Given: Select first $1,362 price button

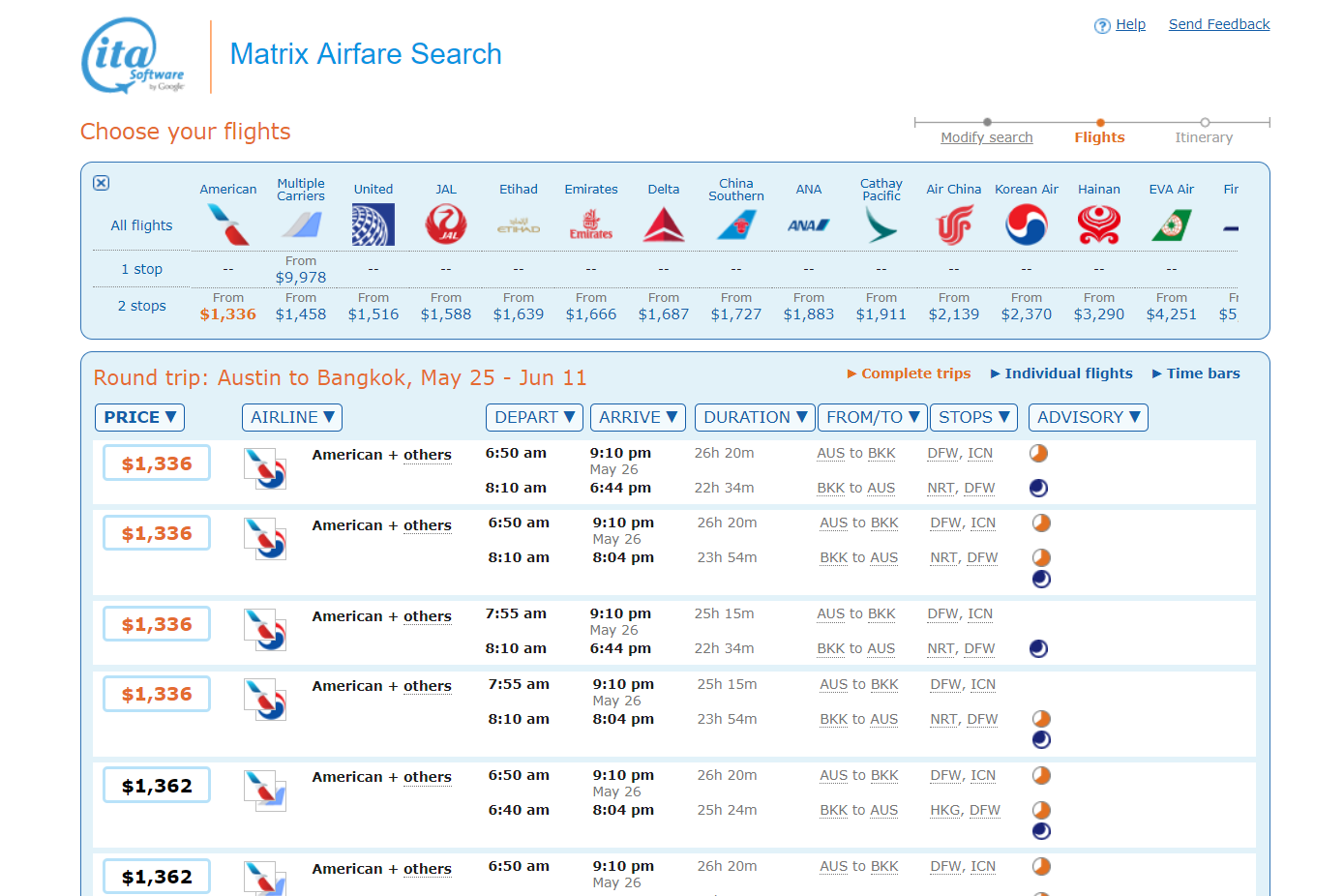Looking at the screenshot, I should [157, 786].
